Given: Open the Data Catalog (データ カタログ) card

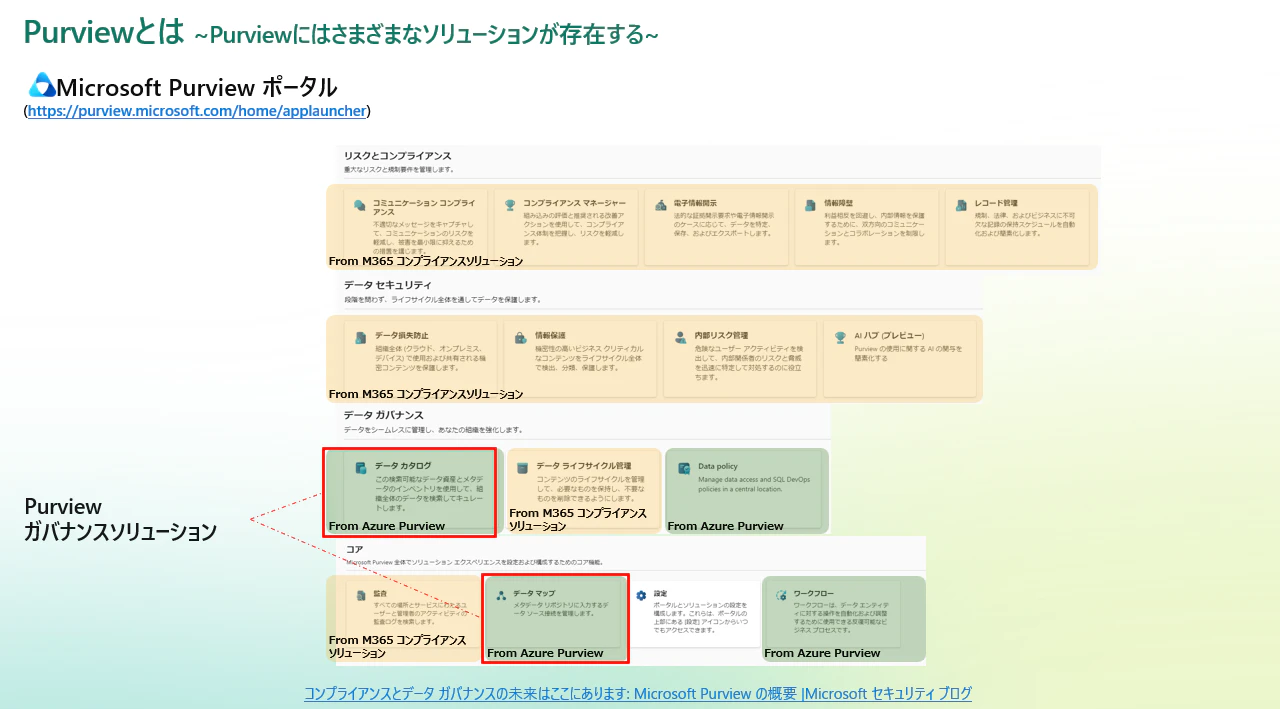Looking at the screenshot, I should click(x=410, y=492).
